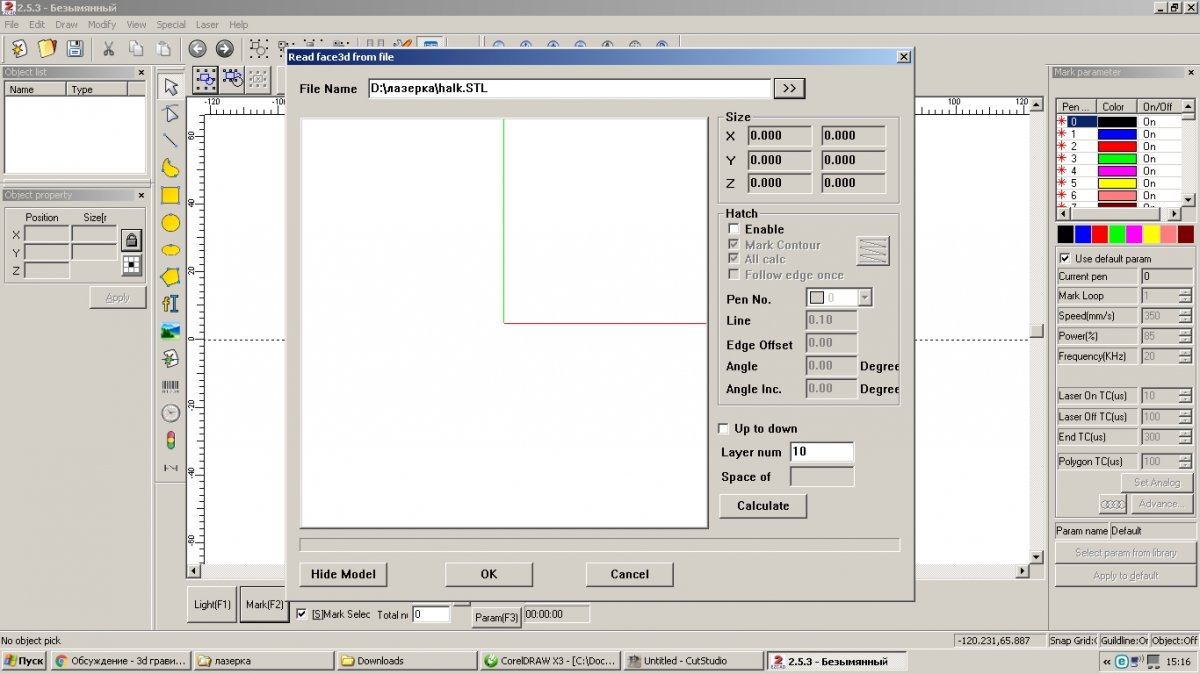This screenshot has width=1200, height=674.
Task: Select the line drawing tool
Action: pyautogui.click(x=171, y=141)
